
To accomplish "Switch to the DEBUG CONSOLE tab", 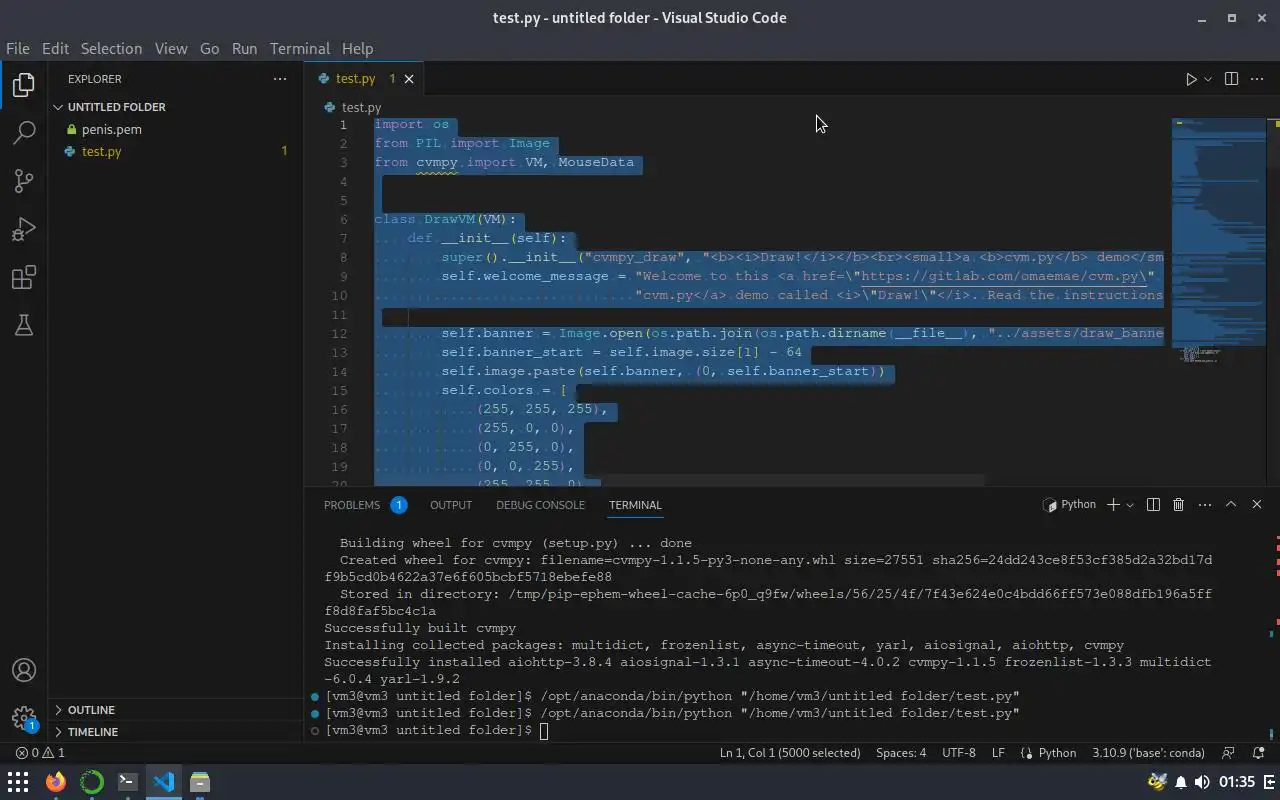I will coord(540,505).
